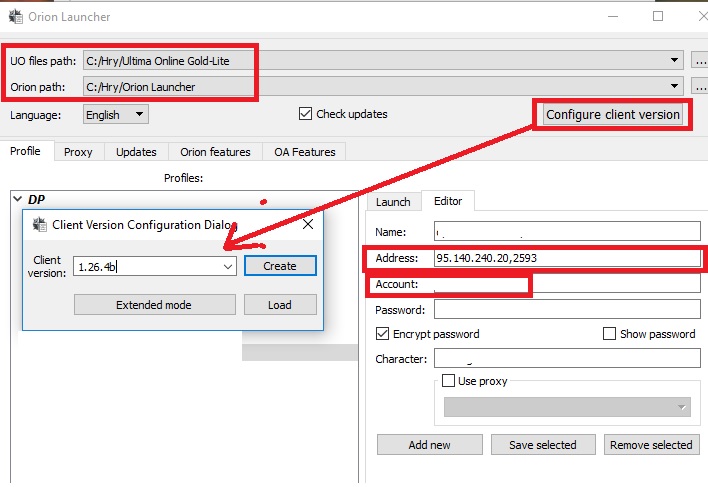The image size is (708, 487).
Task: Open the Orion features tab
Action: point(215,152)
